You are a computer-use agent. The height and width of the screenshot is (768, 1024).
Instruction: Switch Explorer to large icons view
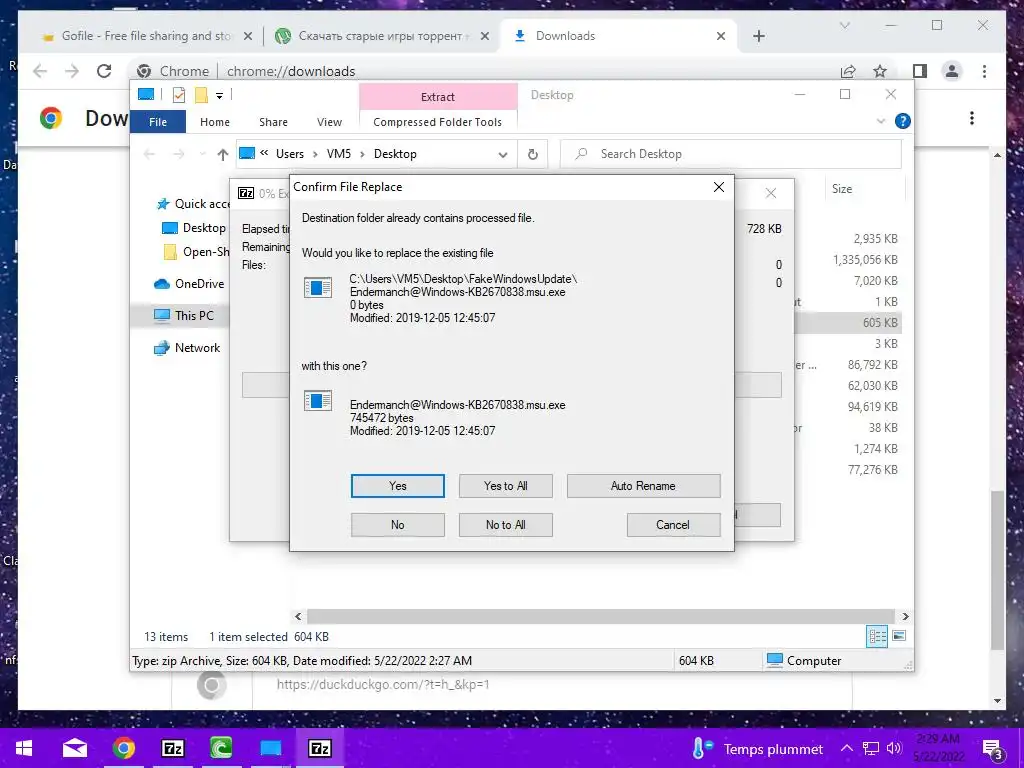899,636
